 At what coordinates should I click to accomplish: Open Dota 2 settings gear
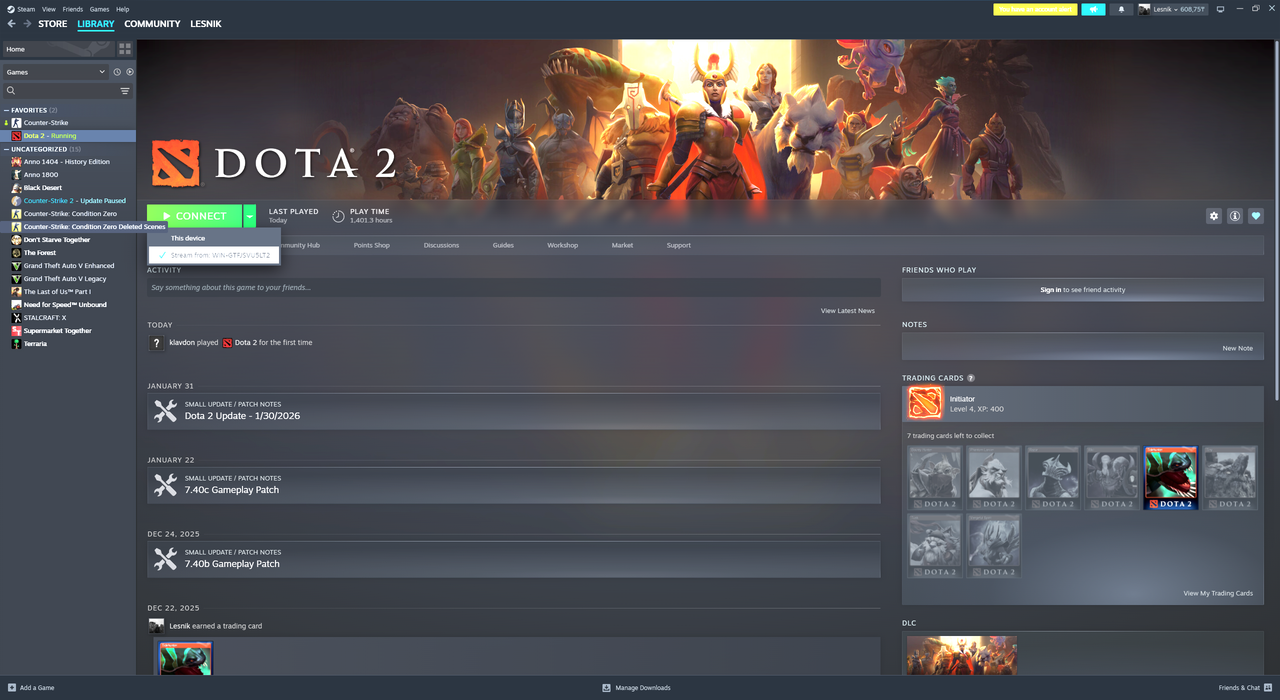coord(1214,216)
